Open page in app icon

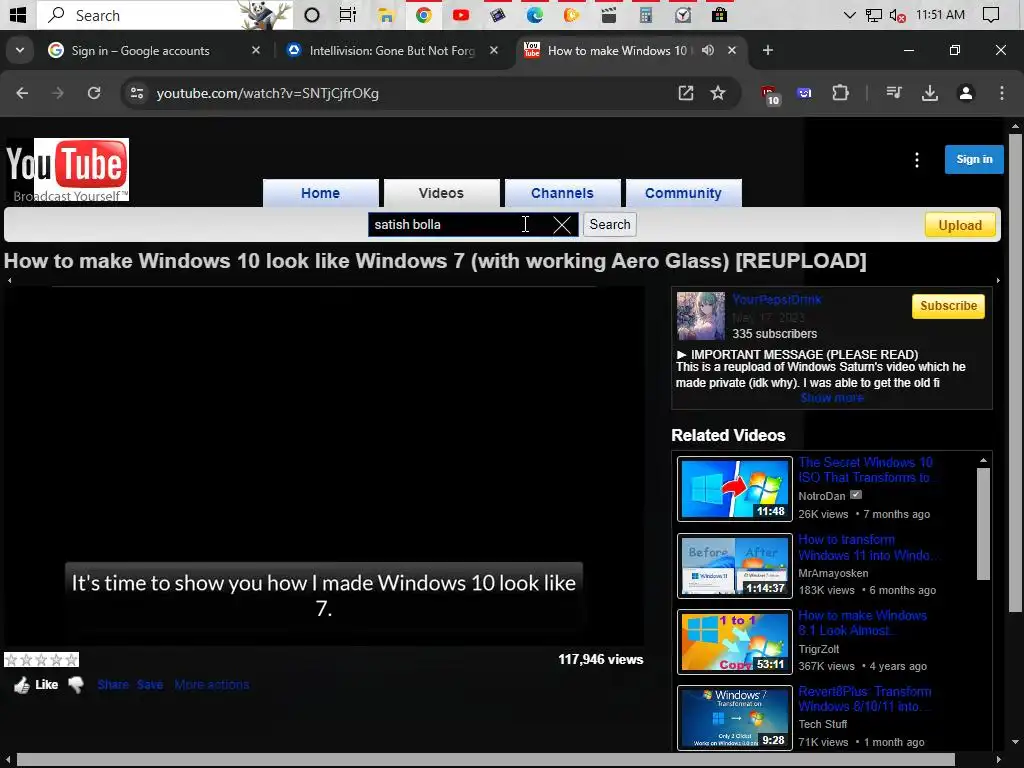(x=686, y=93)
